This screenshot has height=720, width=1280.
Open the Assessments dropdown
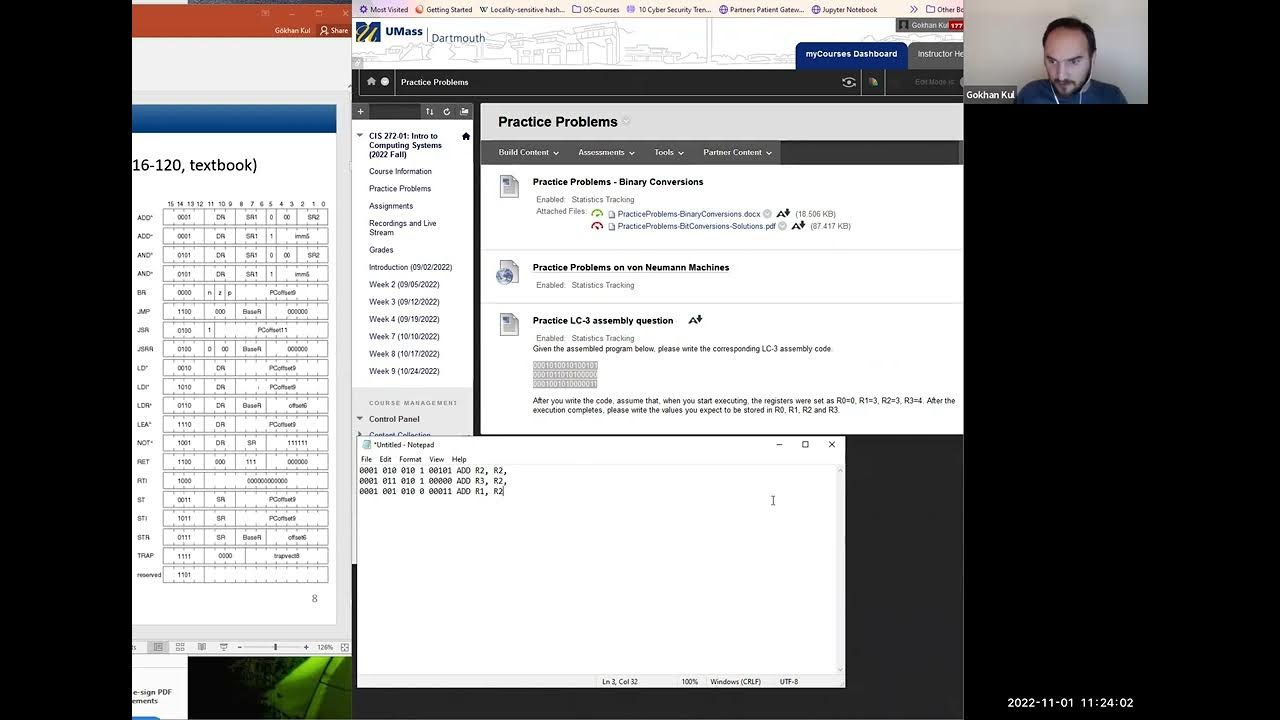606,152
